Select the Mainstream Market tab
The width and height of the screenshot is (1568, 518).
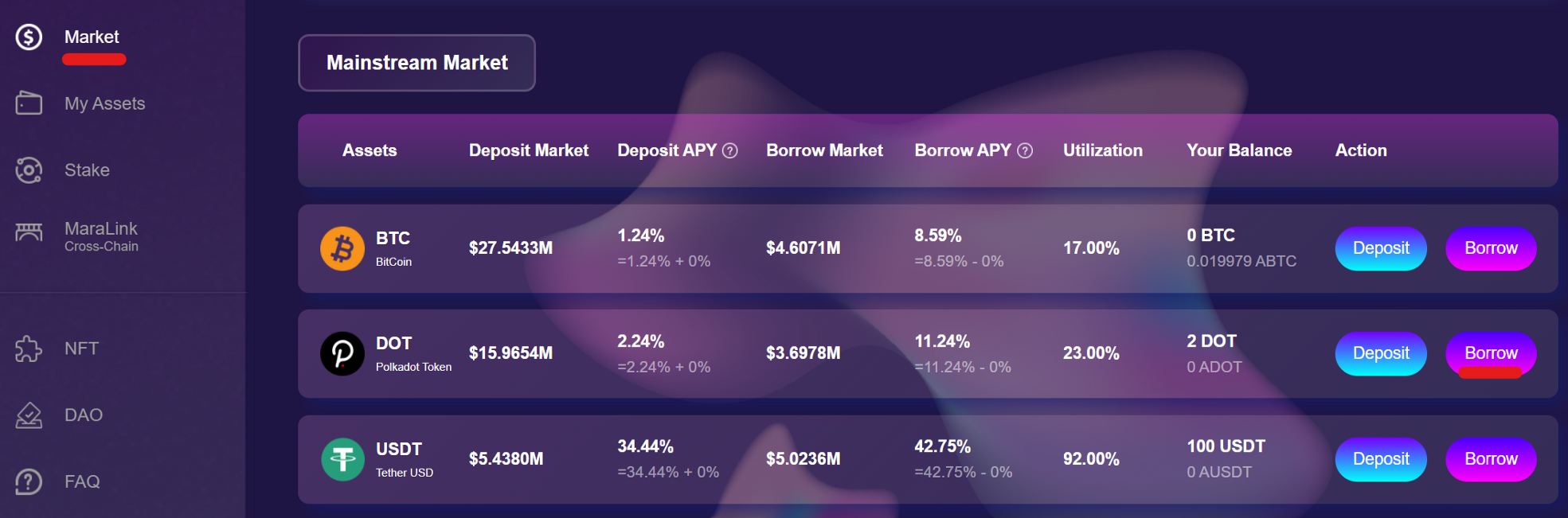point(416,63)
